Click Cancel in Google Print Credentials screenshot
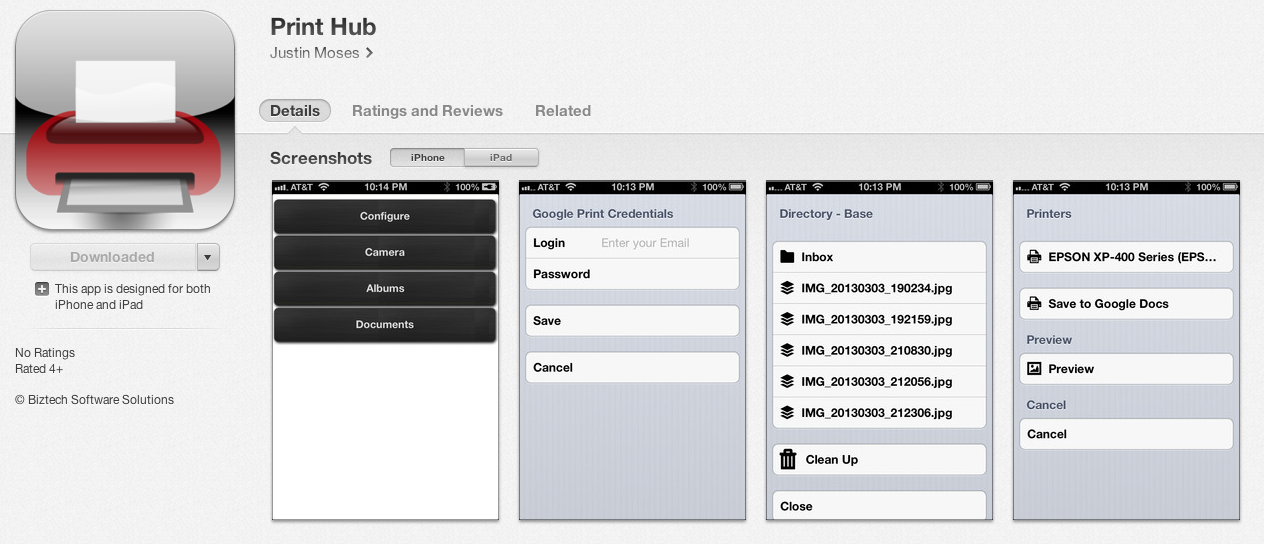The image size is (1264, 544). coord(632,368)
